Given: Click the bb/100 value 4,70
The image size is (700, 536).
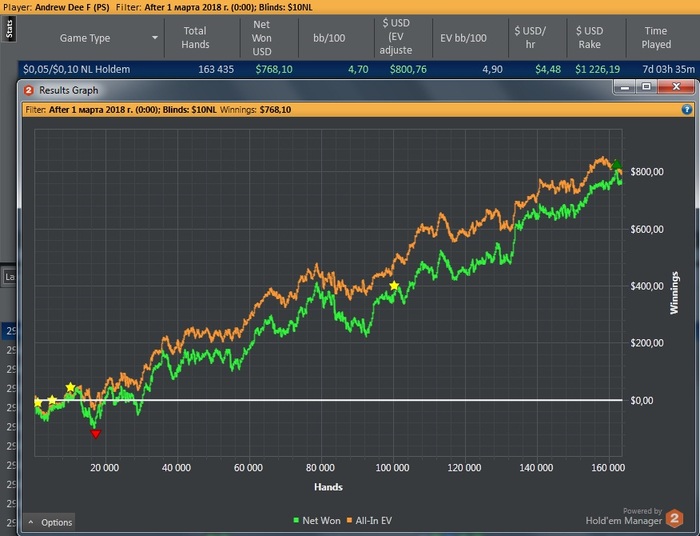Looking at the screenshot, I should [x=358, y=70].
